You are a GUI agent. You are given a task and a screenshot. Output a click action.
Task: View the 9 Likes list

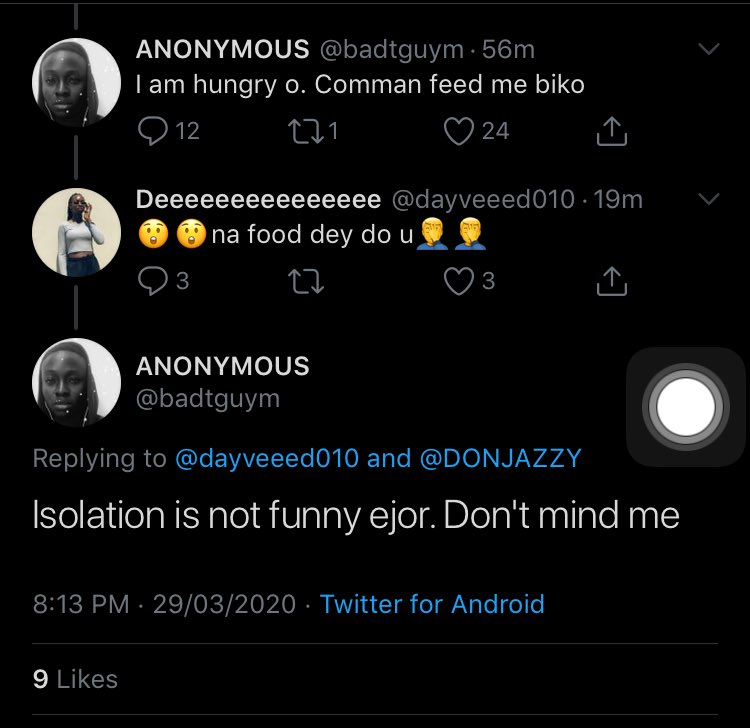pos(75,679)
